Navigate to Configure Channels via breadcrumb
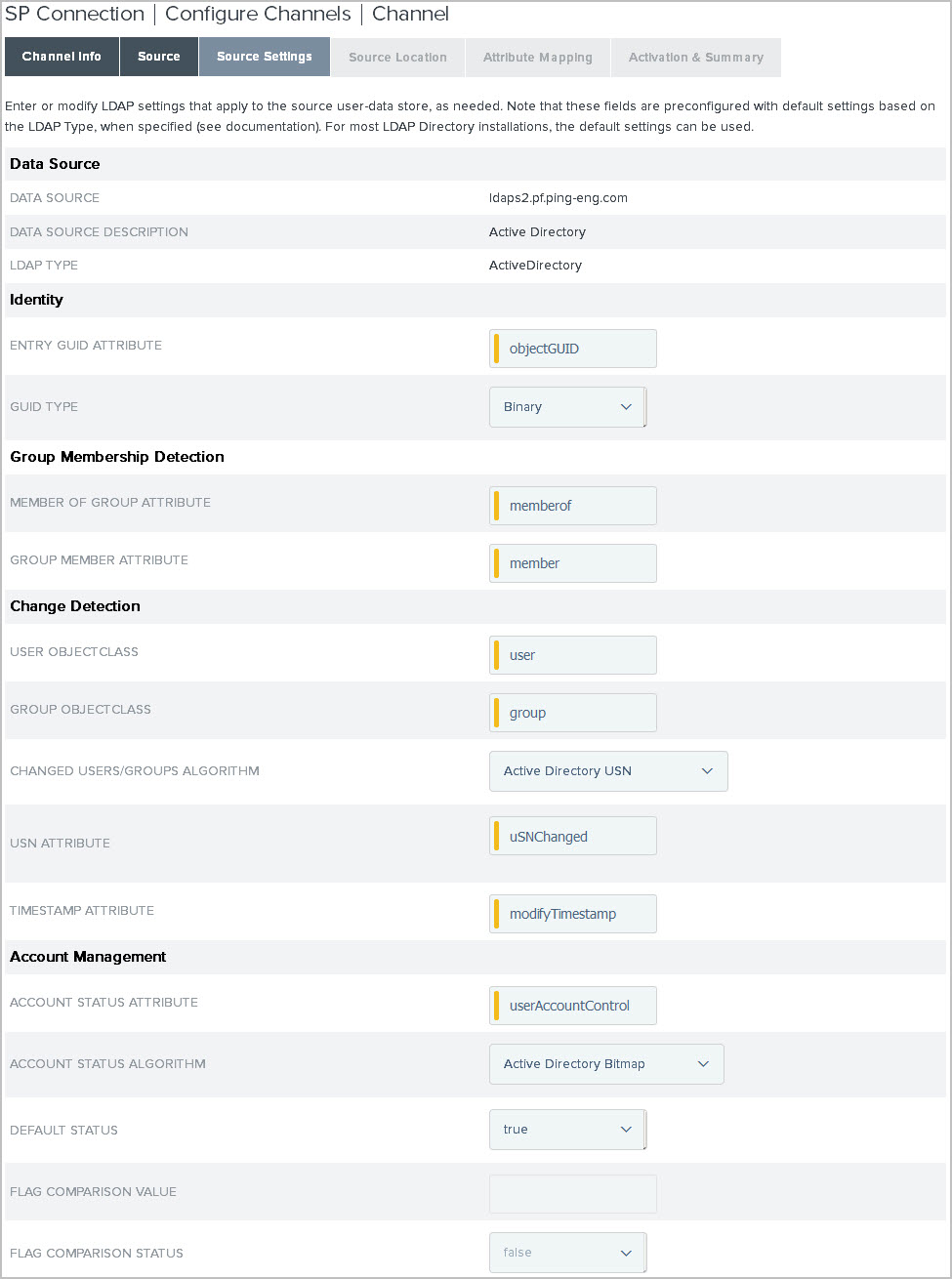This screenshot has width=952, height=1279. (x=257, y=14)
